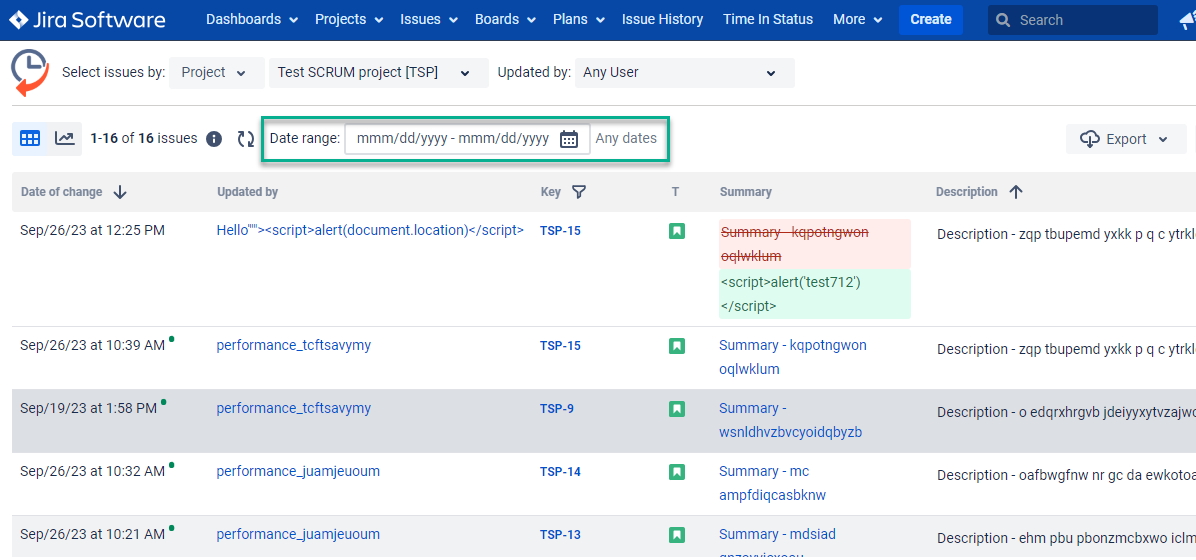Sort by Date of change arrow
Image resolution: width=1196 pixels, height=560 pixels.
pos(120,192)
